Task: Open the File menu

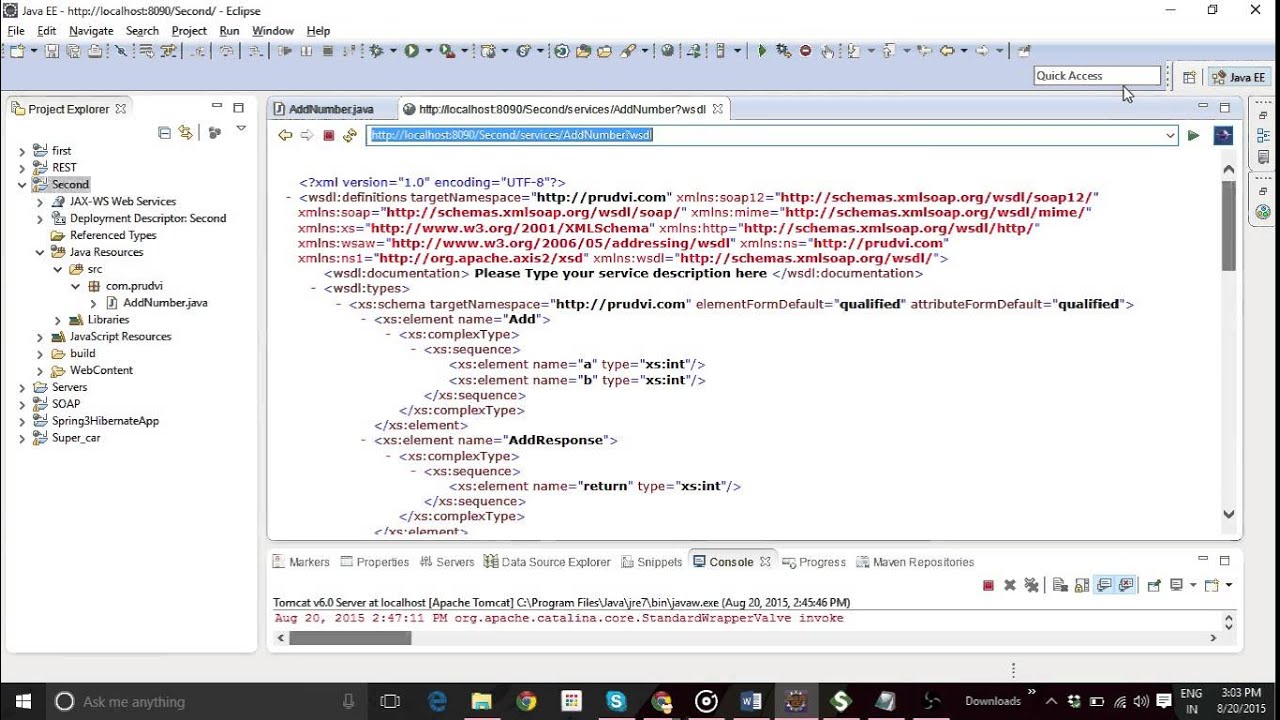Action: (16, 31)
